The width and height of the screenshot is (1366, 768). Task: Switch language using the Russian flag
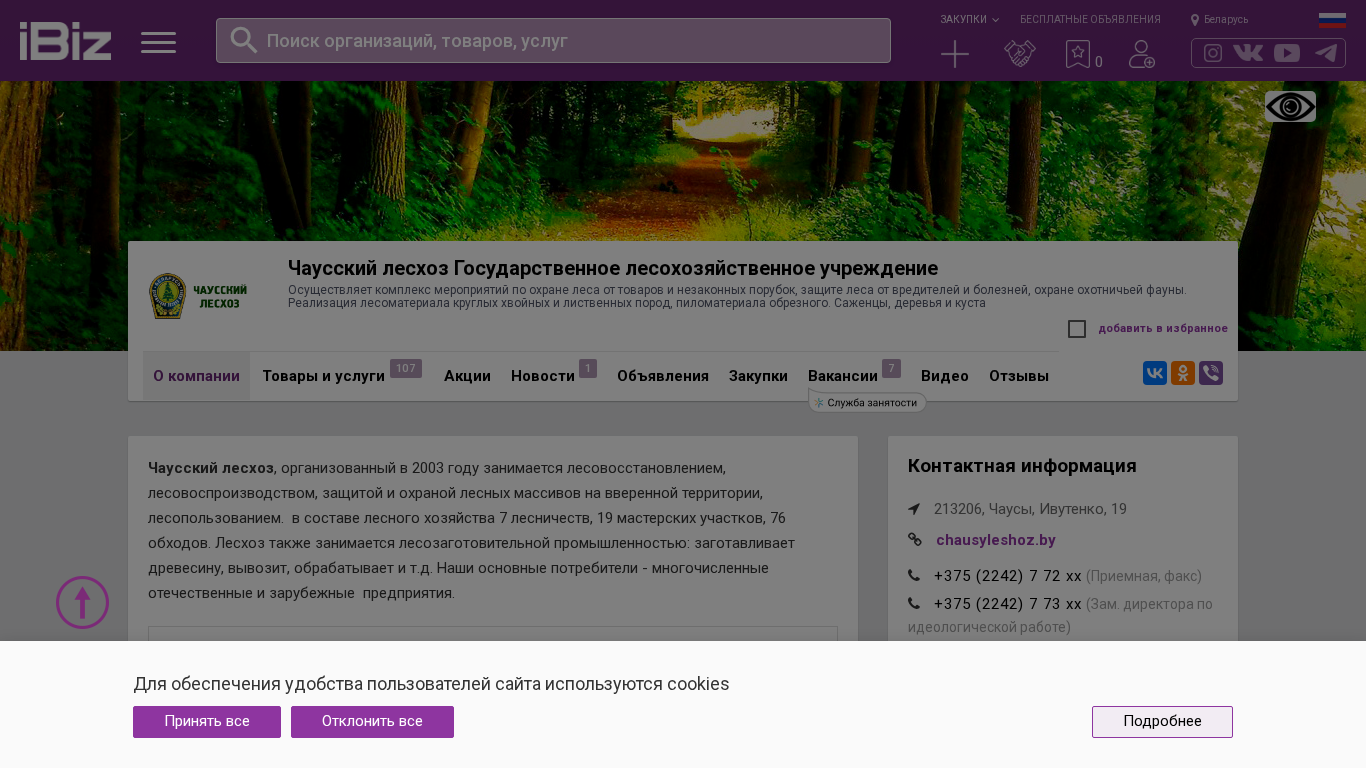tap(1332, 20)
